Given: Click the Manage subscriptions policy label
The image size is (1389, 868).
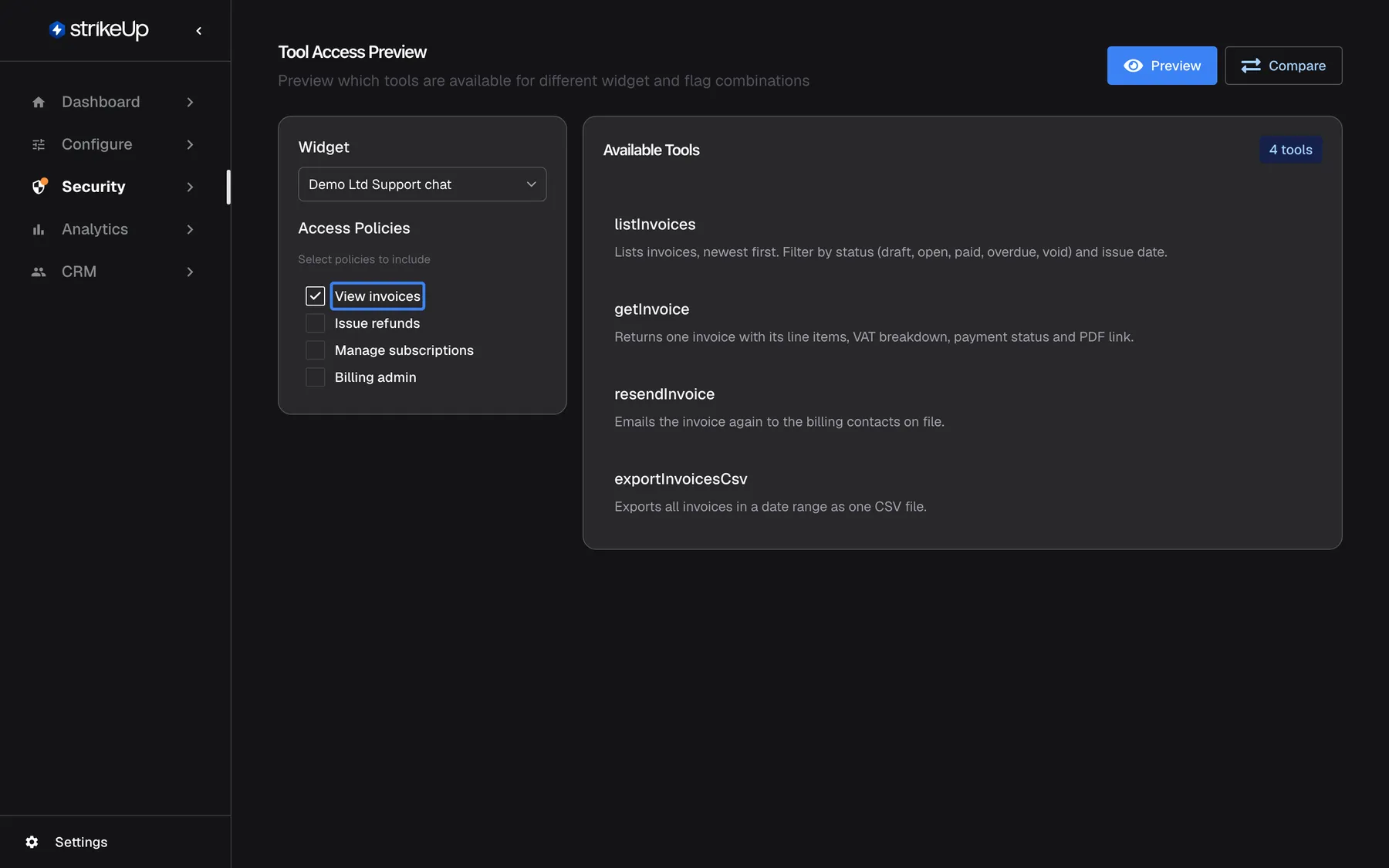Looking at the screenshot, I should (x=404, y=350).
